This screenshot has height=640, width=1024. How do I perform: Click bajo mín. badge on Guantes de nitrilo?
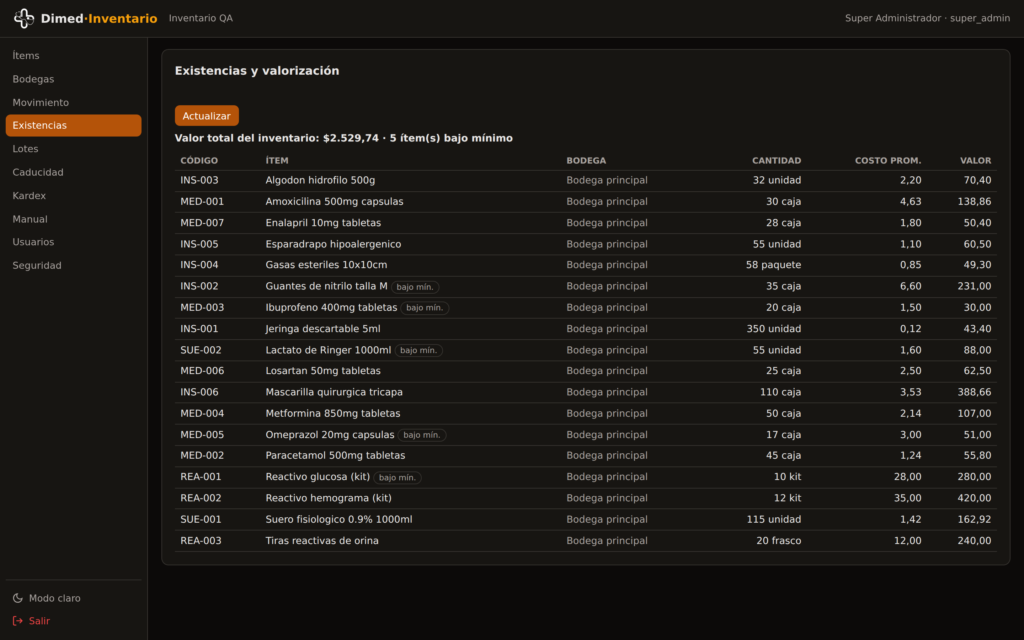pos(415,287)
